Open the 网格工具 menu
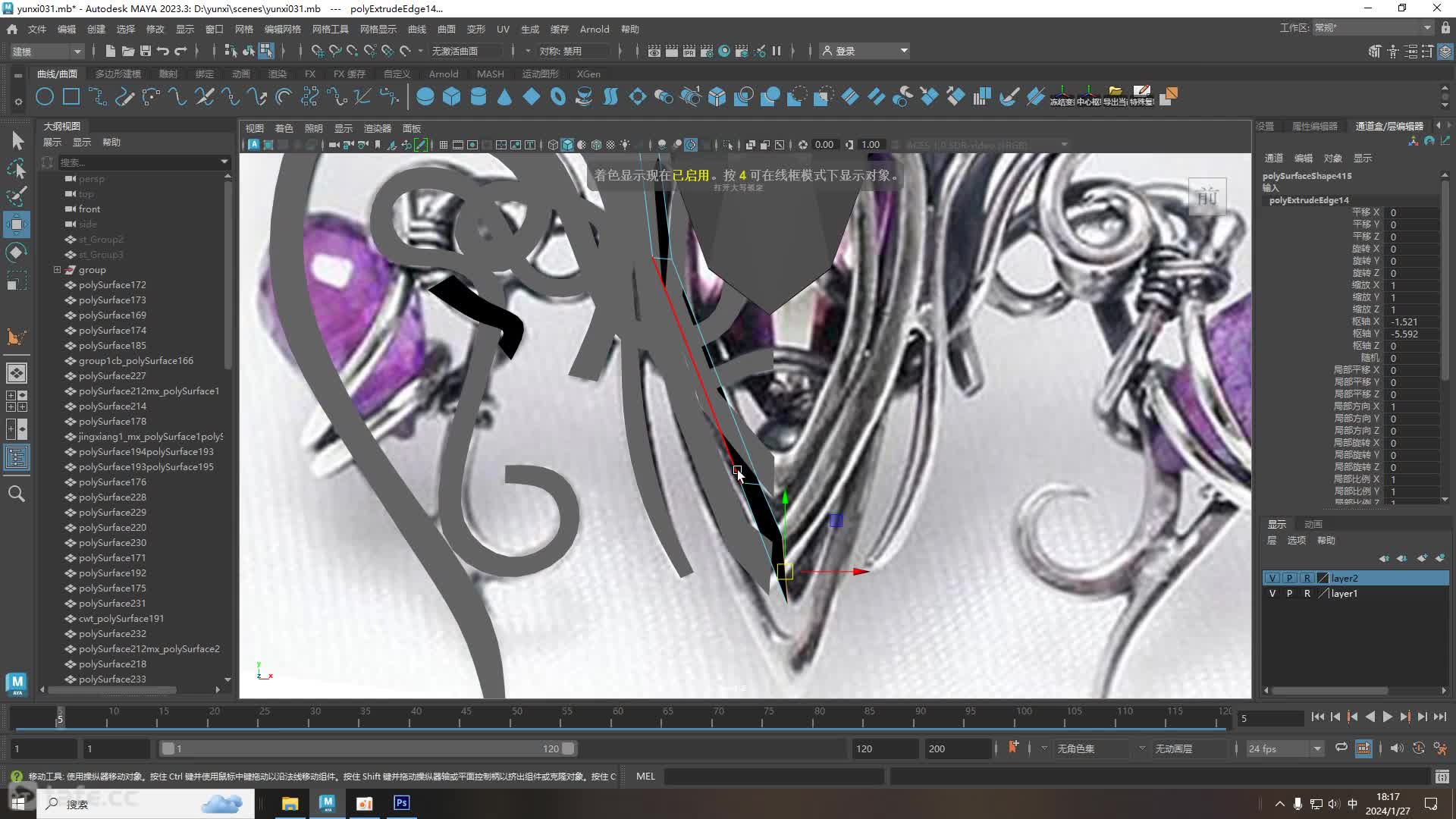This screenshot has height=819, width=1456. point(331,29)
